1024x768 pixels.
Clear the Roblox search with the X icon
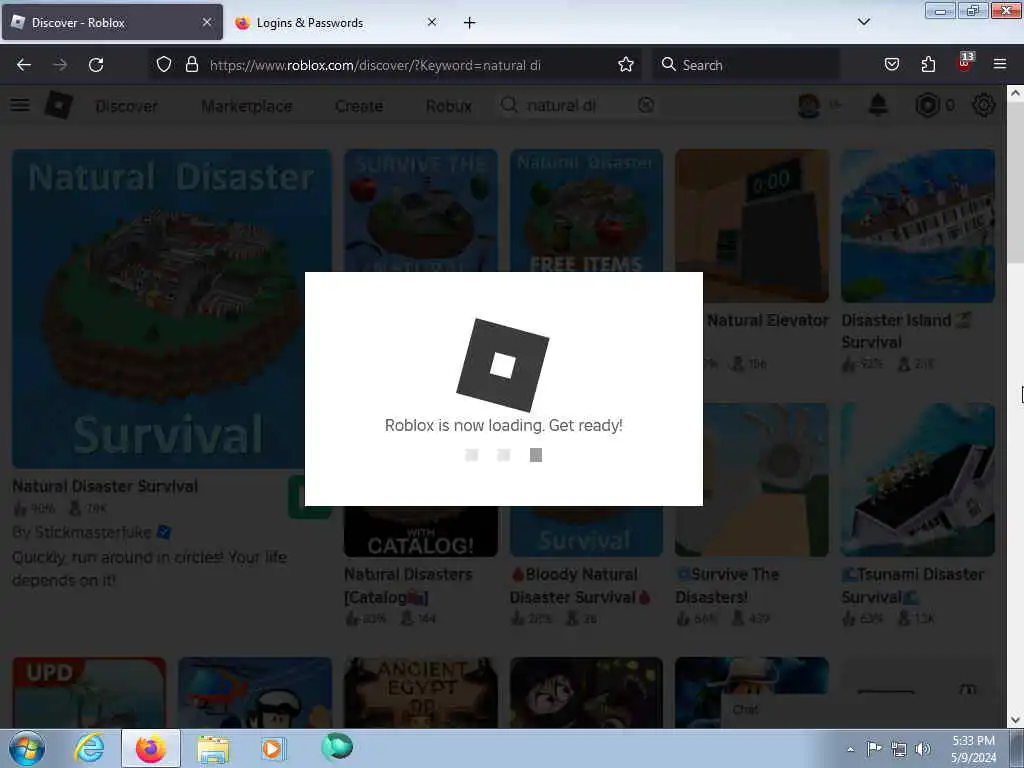pyautogui.click(x=646, y=105)
